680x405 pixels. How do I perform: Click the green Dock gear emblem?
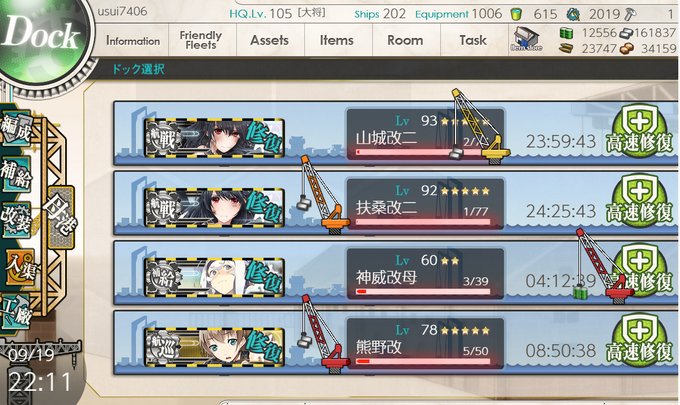[x=43, y=37]
